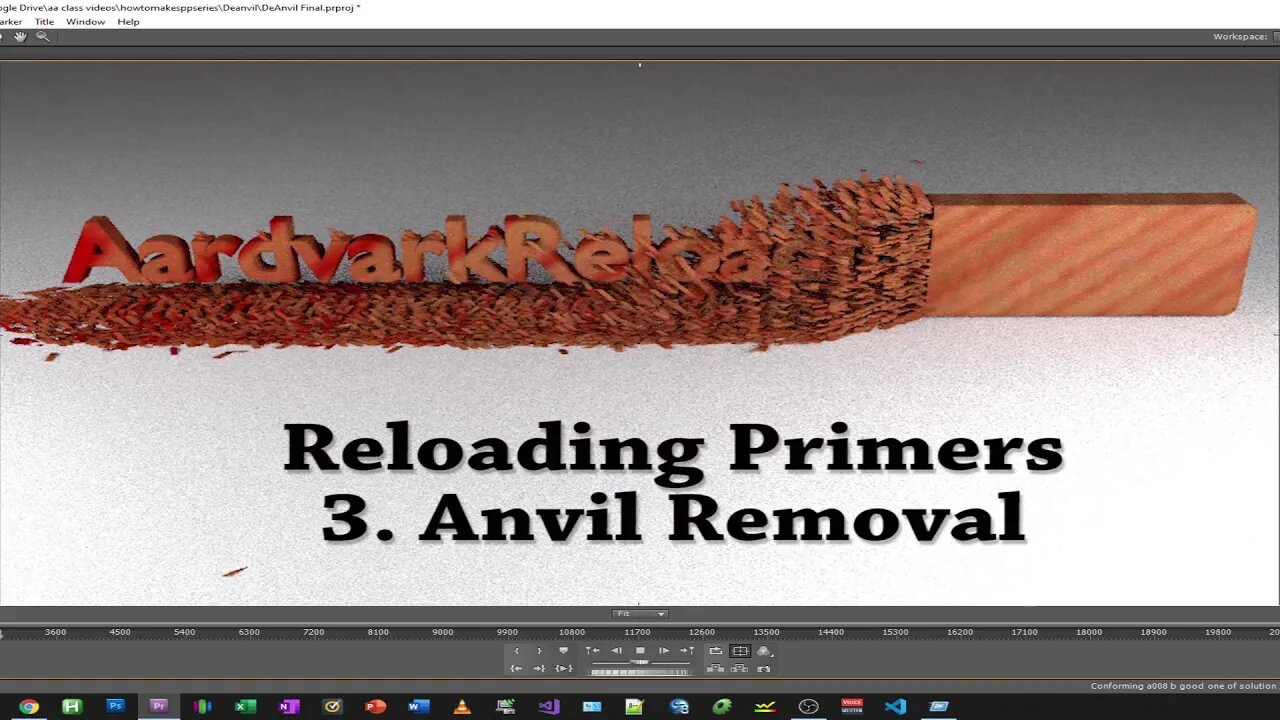Click the shuttle slider handle

tap(640, 662)
